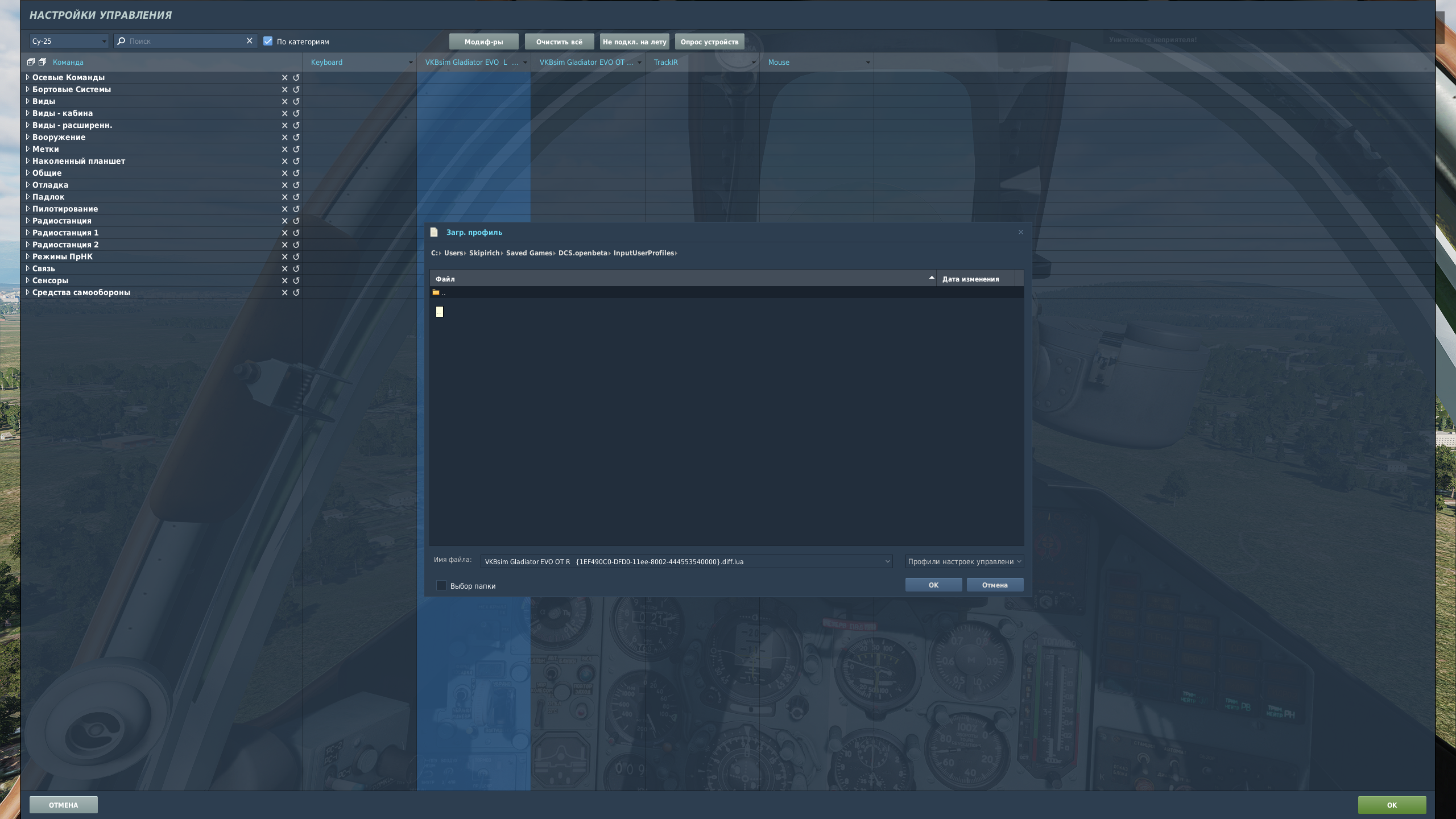This screenshot has width=1456, height=819.
Task: Click the green OK button at bottom
Action: click(x=1392, y=805)
